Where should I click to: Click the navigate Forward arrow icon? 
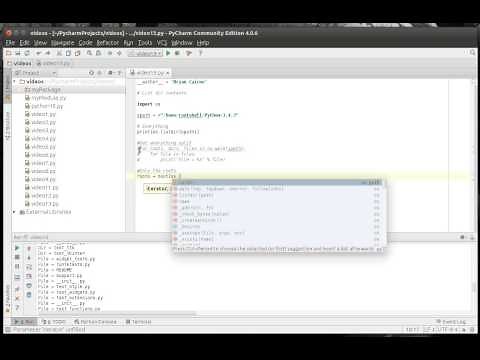click(x=119, y=53)
